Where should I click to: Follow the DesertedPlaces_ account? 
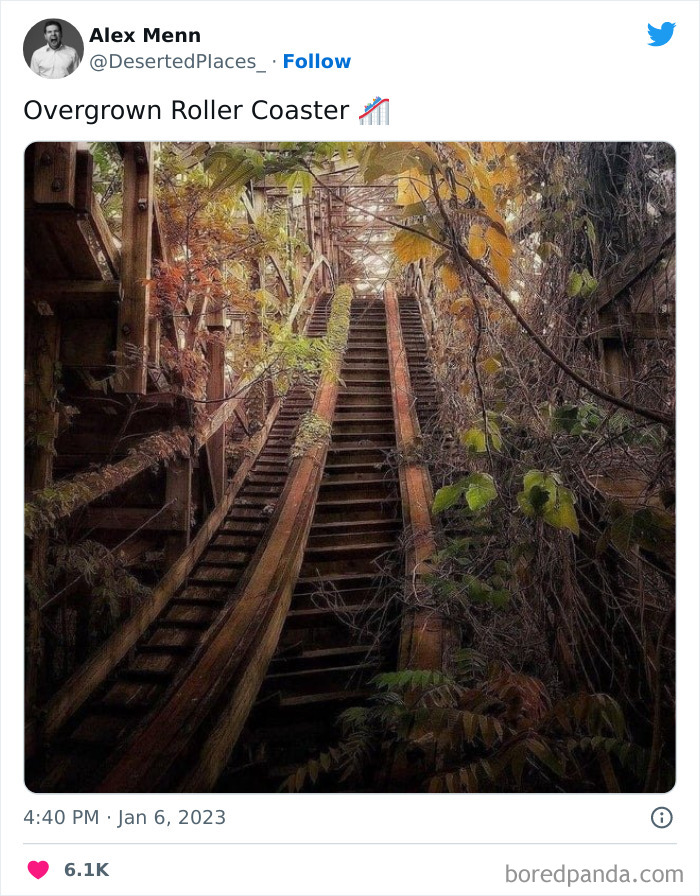pos(317,61)
